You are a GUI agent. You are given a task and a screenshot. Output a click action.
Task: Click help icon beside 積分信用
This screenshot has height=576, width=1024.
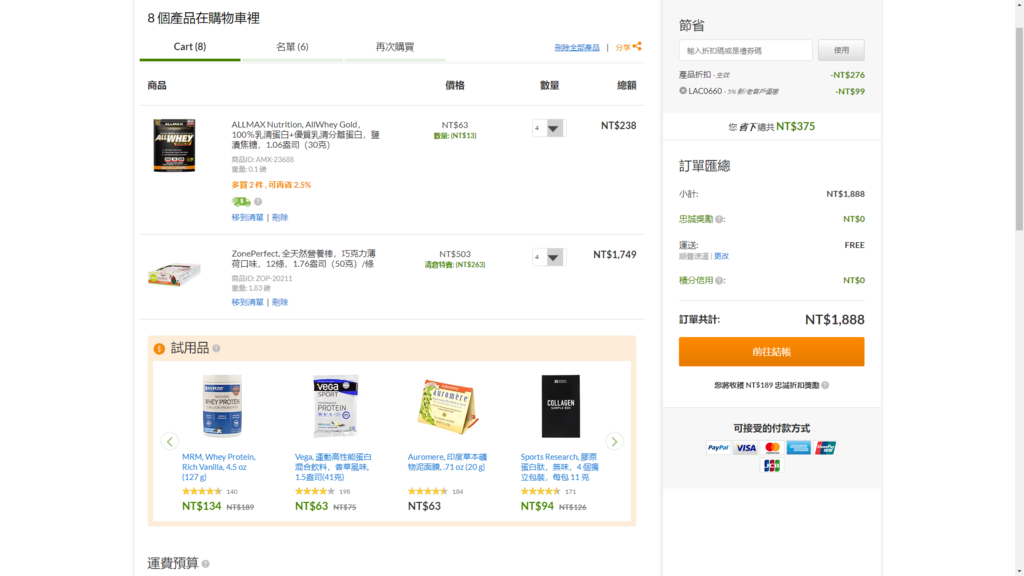click(x=720, y=281)
